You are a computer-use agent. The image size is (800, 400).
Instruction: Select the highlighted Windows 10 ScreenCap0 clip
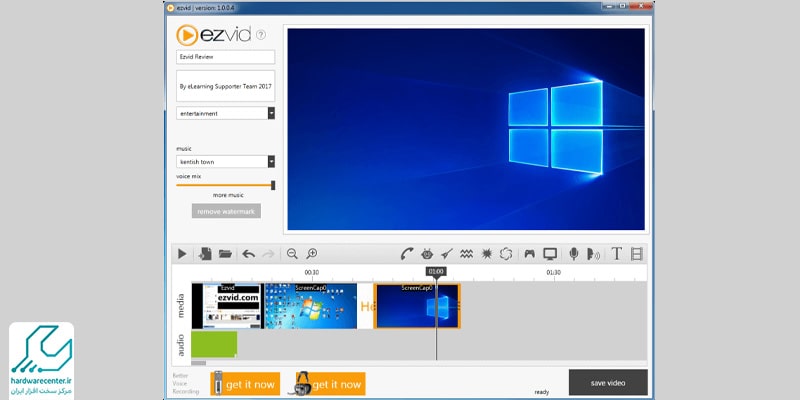point(417,306)
